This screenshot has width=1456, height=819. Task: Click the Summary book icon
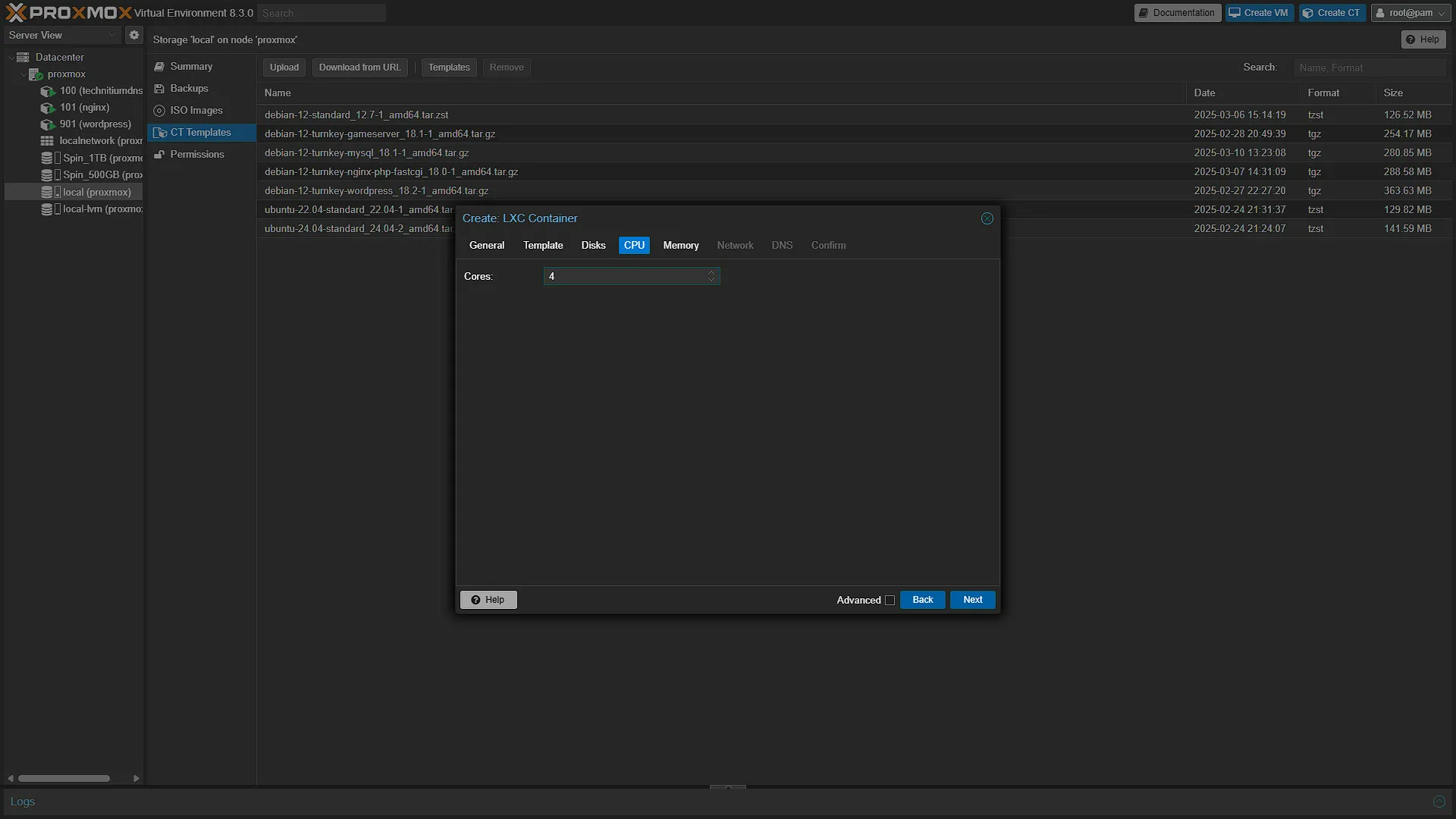tap(159, 67)
